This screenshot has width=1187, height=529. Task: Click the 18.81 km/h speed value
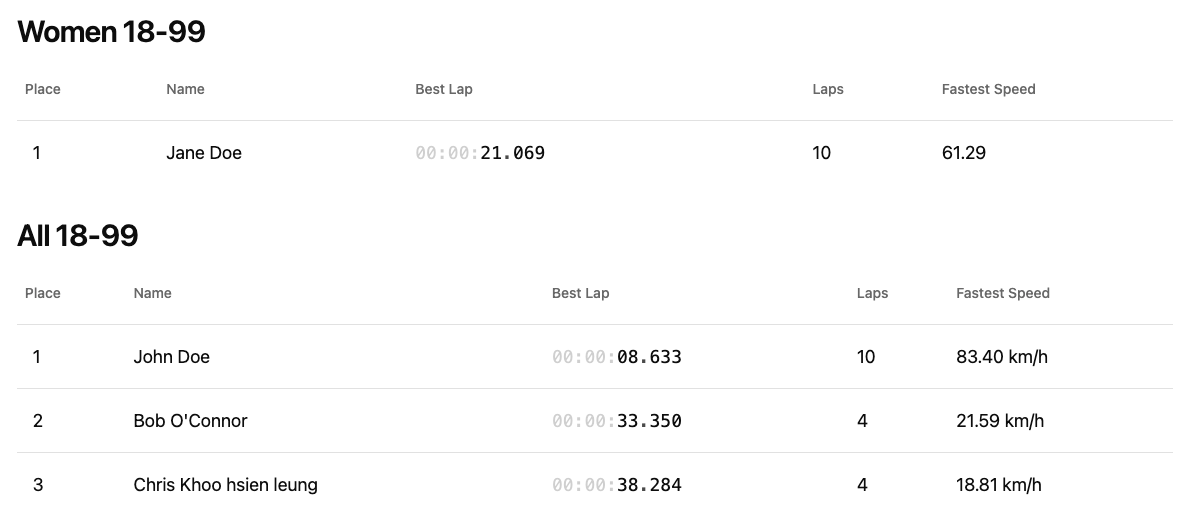pos(998,485)
